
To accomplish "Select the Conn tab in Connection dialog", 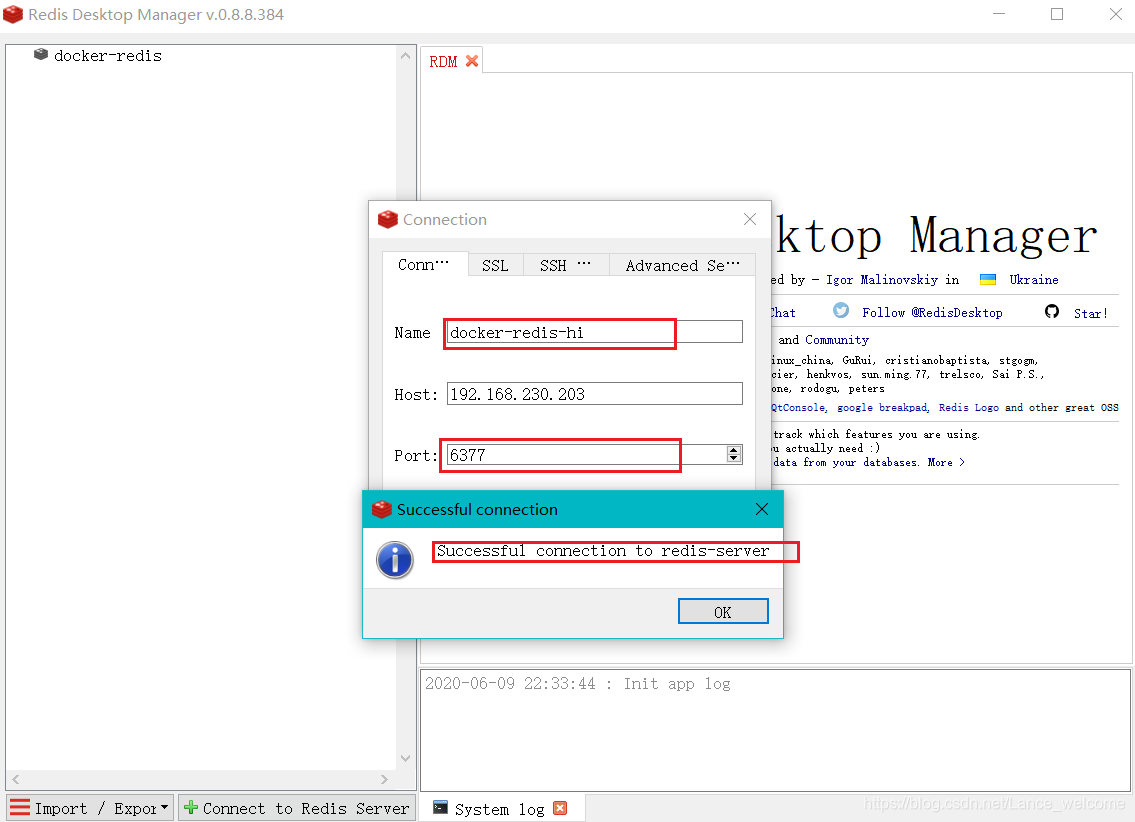I will (x=424, y=265).
